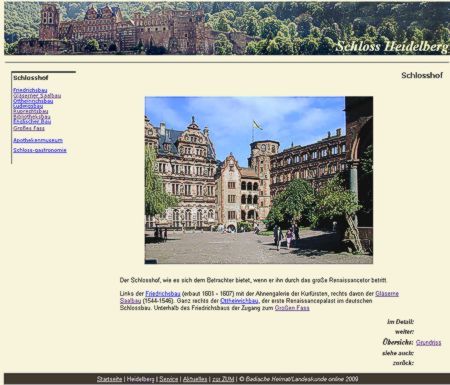The width and height of the screenshot is (450, 385).
Task: Open the Service footer link
Action: point(169,379)
